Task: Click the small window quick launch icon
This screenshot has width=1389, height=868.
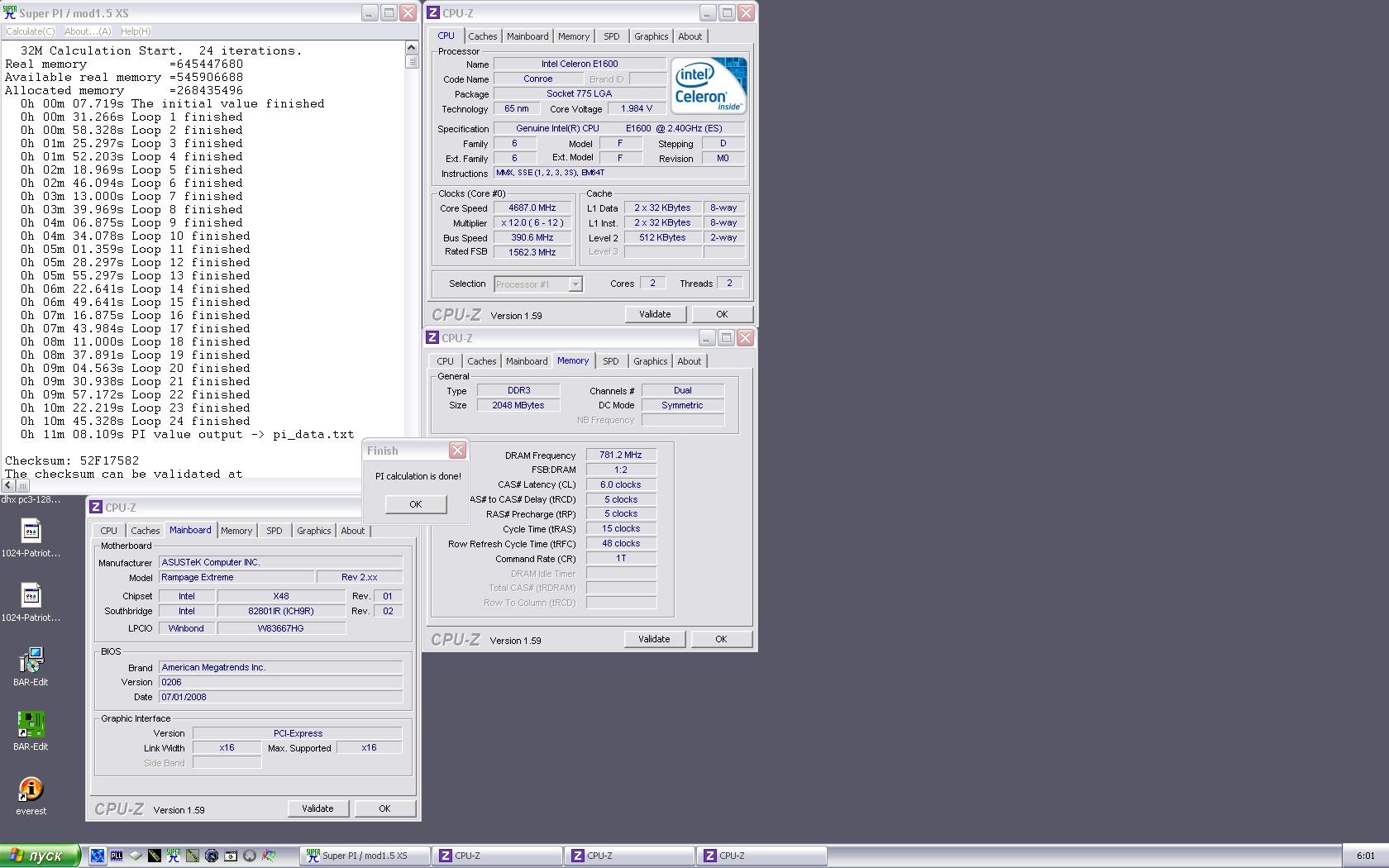Action: (231, 856)
